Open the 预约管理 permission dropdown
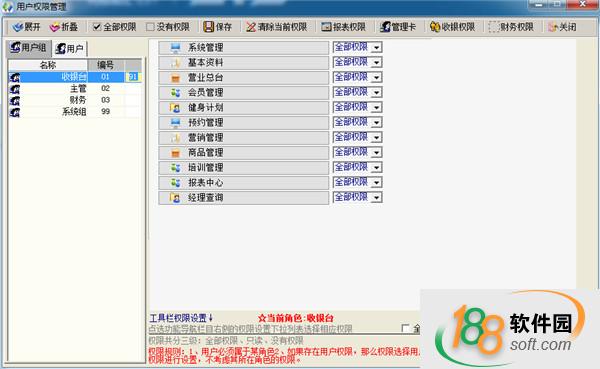 377,123
